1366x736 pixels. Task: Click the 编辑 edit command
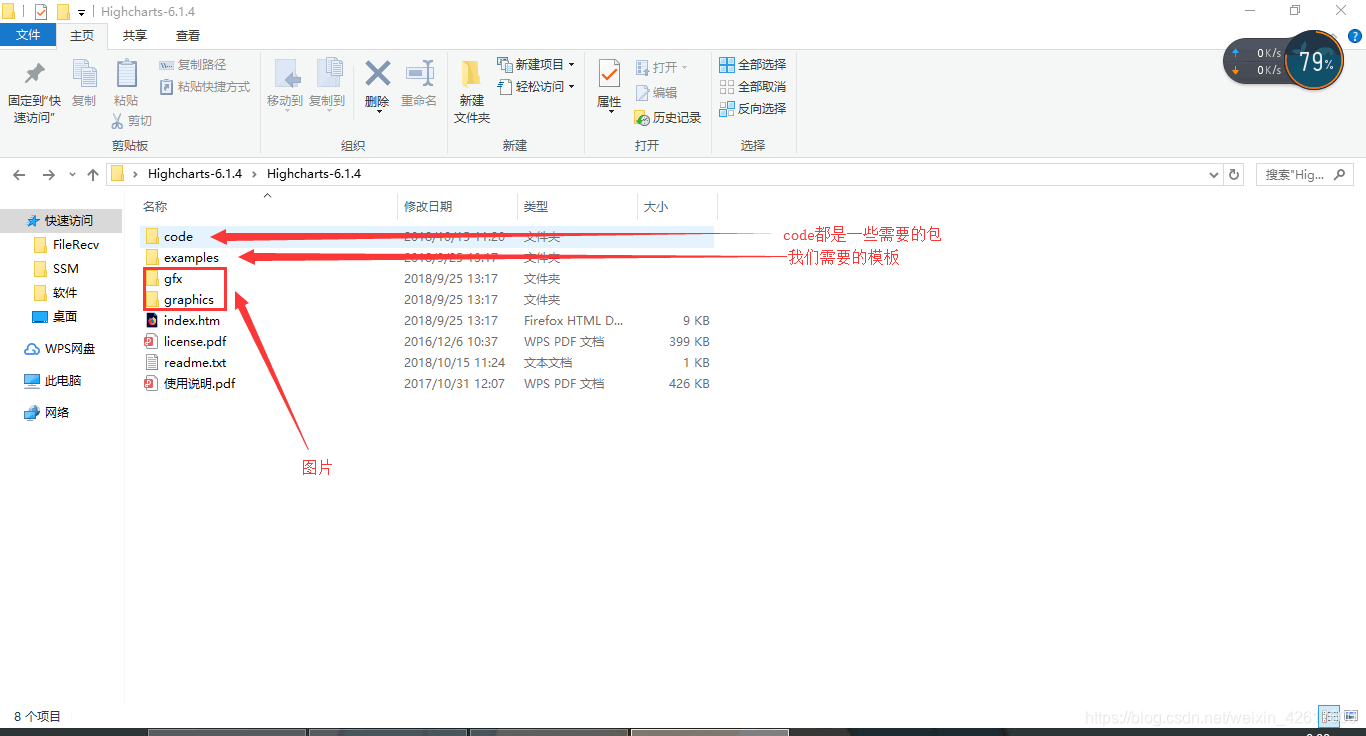click(x=656, y=92)
